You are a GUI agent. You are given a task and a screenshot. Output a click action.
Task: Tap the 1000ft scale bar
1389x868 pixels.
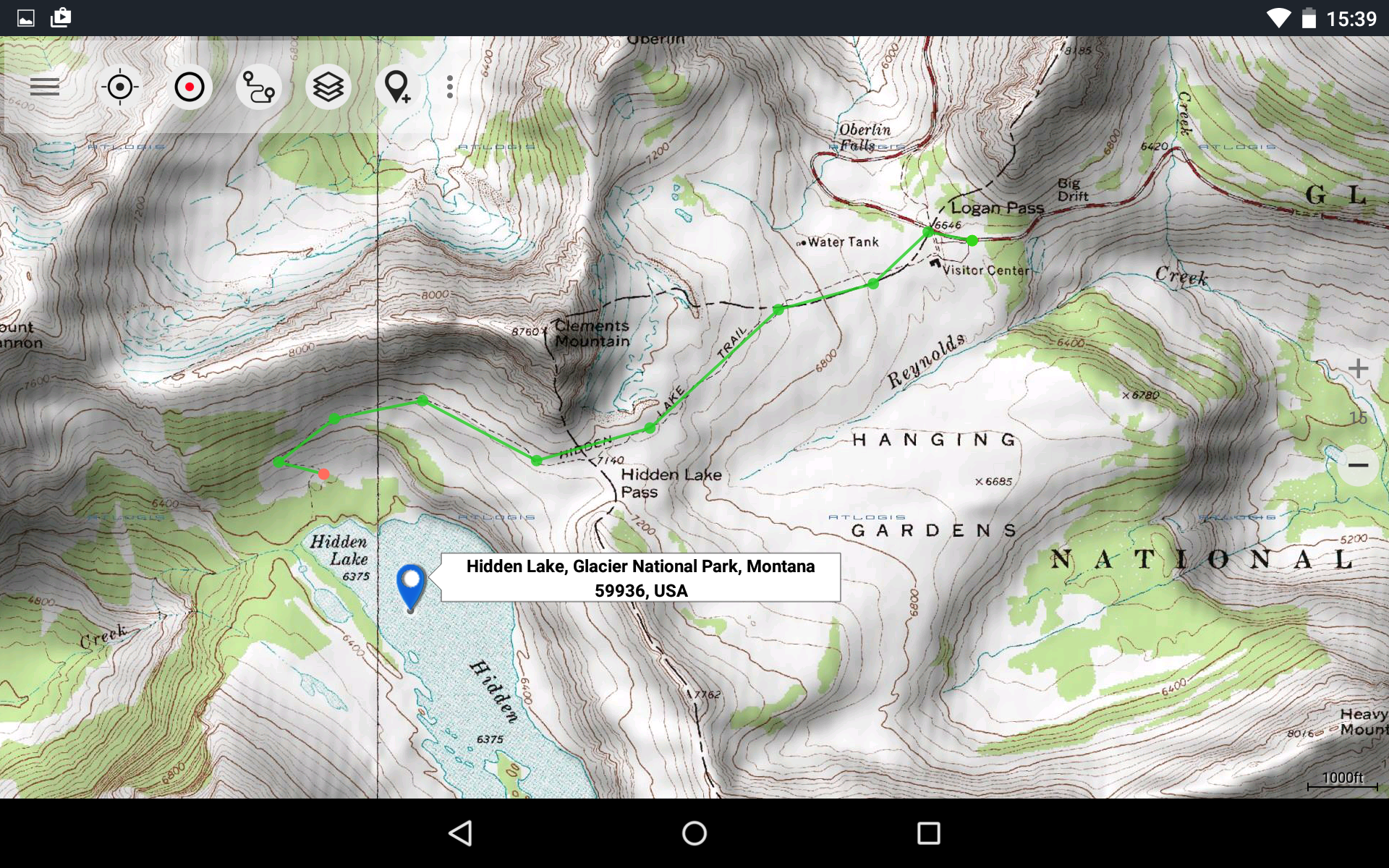point(1342,781)
